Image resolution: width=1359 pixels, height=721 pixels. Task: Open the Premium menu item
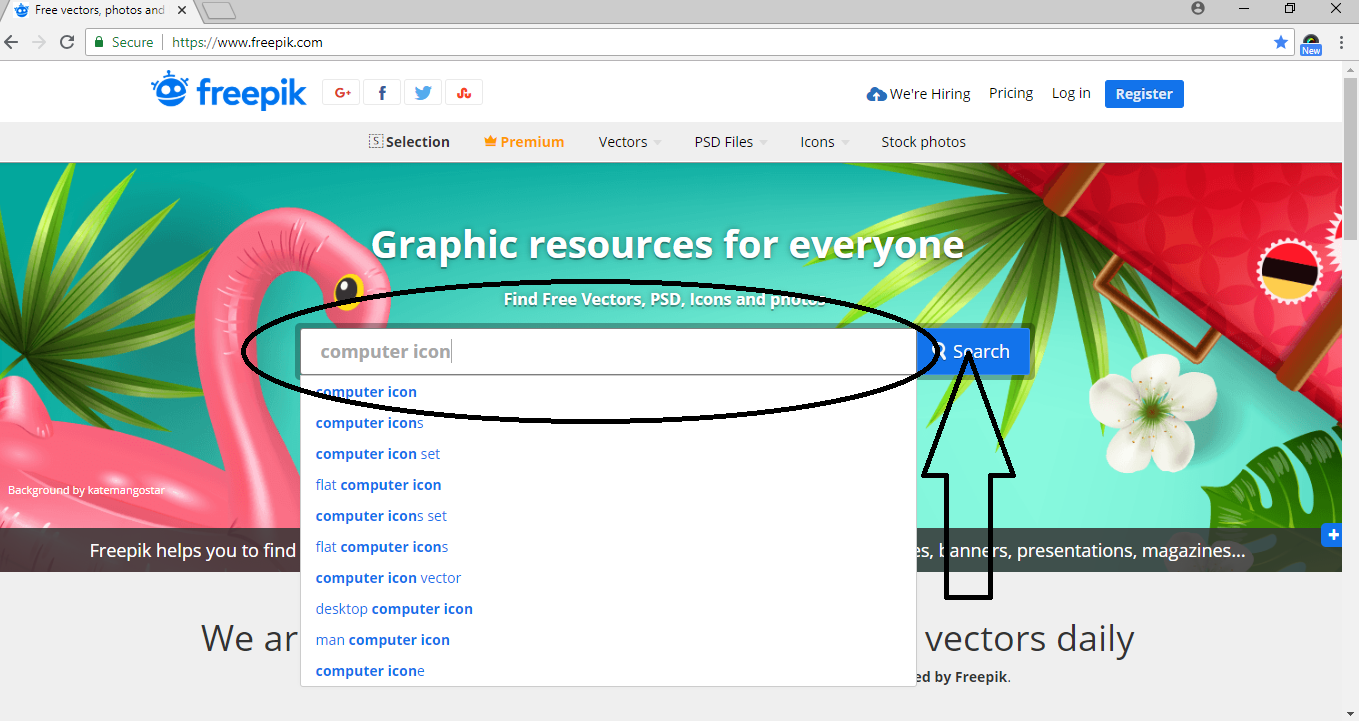coord(524,142)
